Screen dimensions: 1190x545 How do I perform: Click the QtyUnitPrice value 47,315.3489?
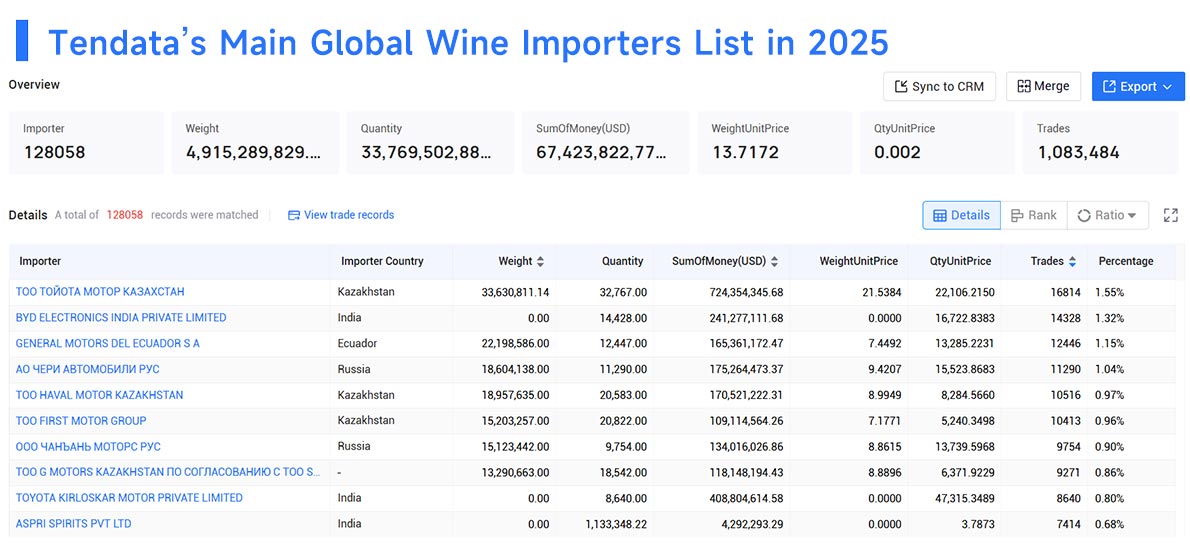coord(963,498)
